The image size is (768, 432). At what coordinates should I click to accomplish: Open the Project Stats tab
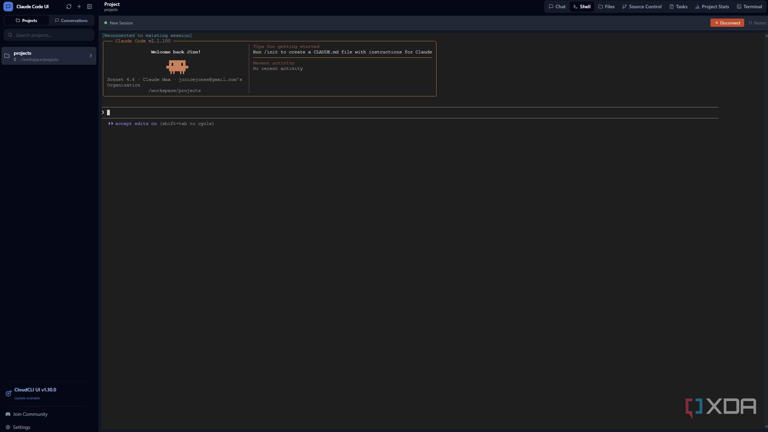[x=712, y=6]
